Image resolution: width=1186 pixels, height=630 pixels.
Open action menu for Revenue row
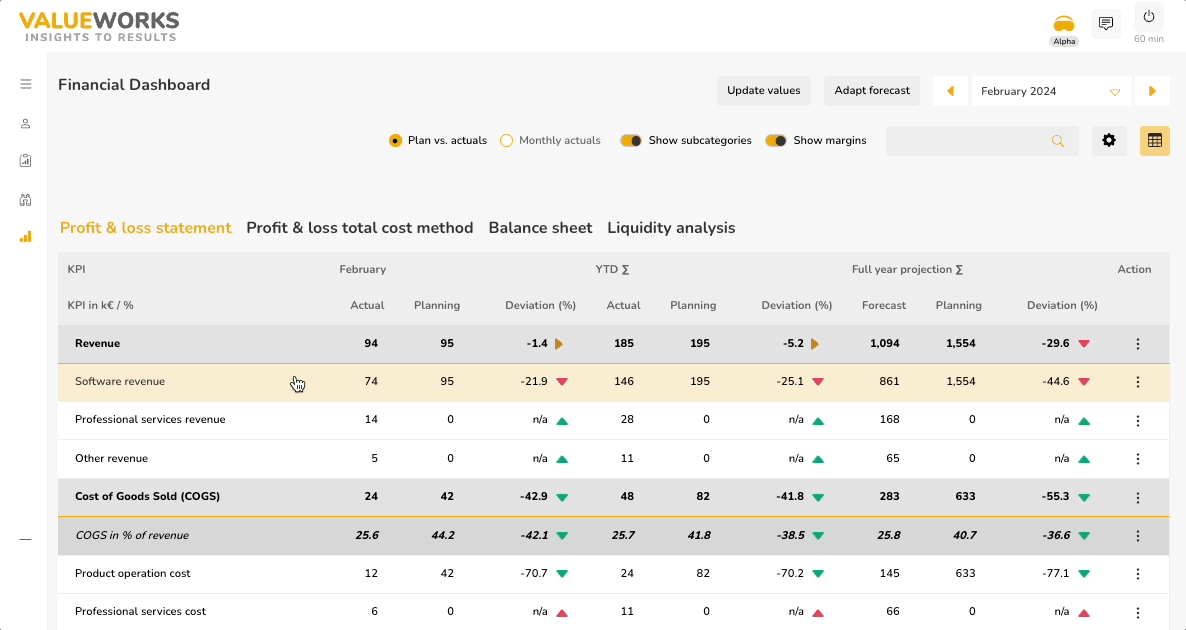pyautogui.click(x=1137, y=344)
